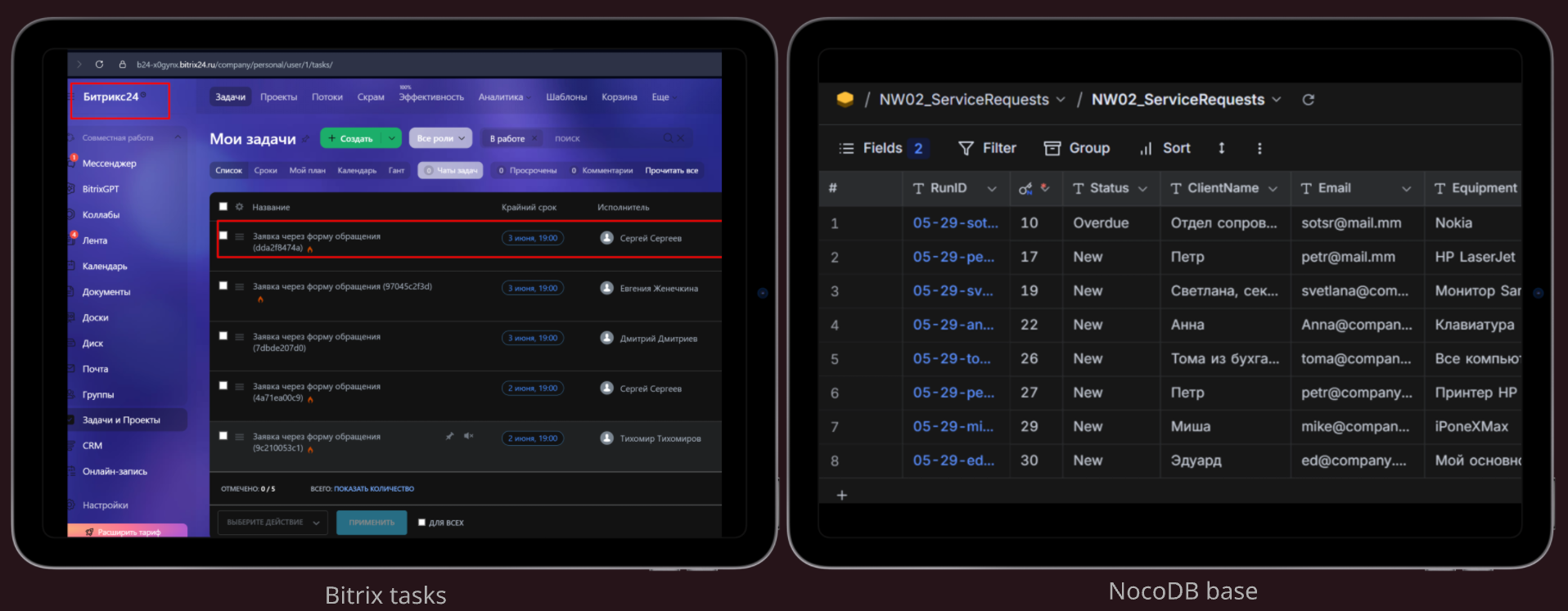Click the ПРИМЕНИТЬ button
1568x611 pixels.
tap(372, 523)
